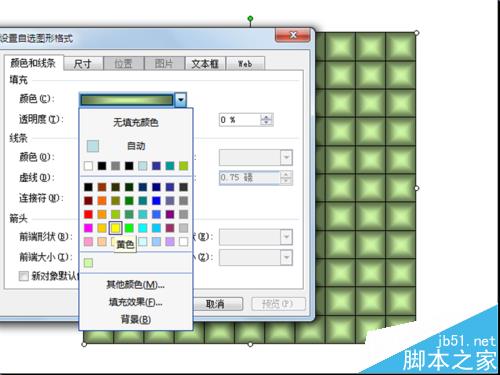Choose the recently used light green swatch
The height and width of the screenshot is (375, 500).
[88, 263]
